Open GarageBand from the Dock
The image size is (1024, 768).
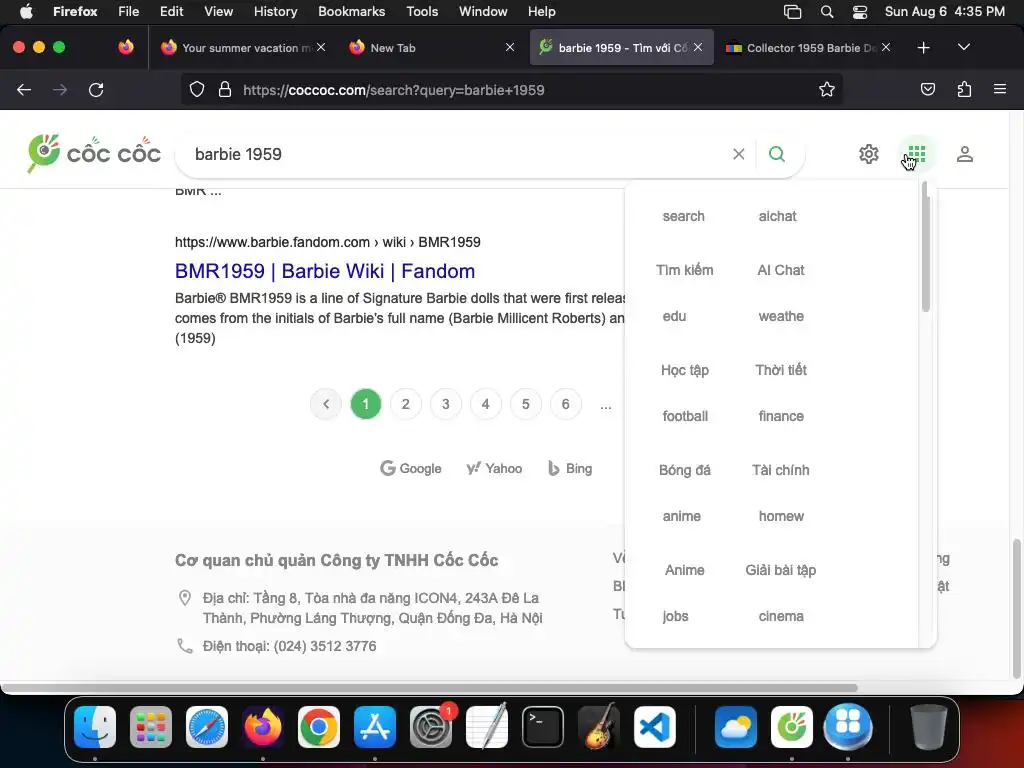pos(599,727)
